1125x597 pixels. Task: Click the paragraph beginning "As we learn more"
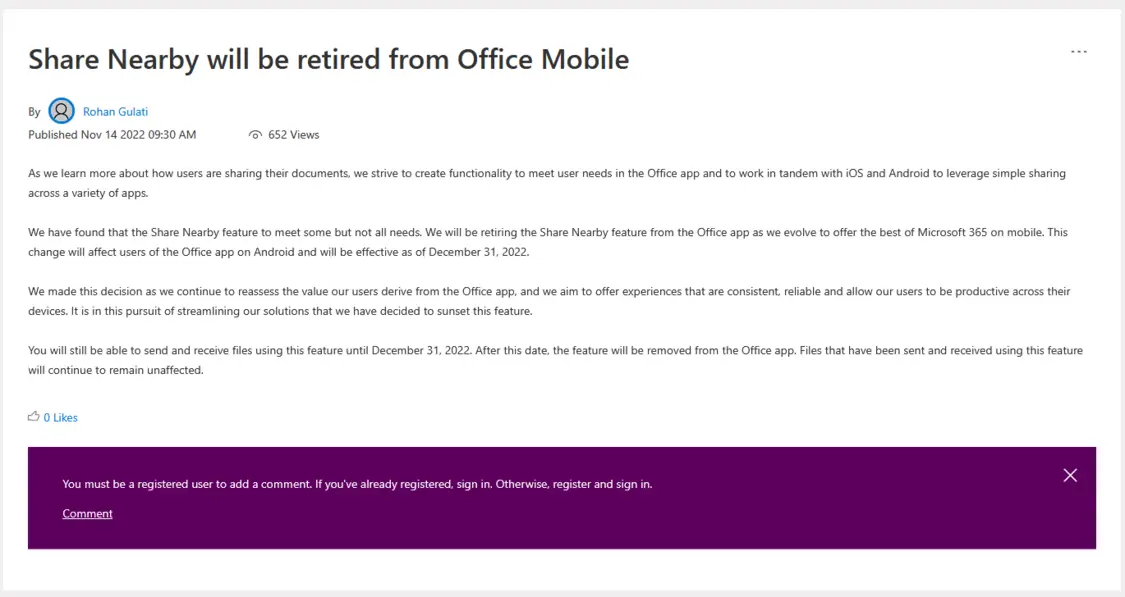547,183
